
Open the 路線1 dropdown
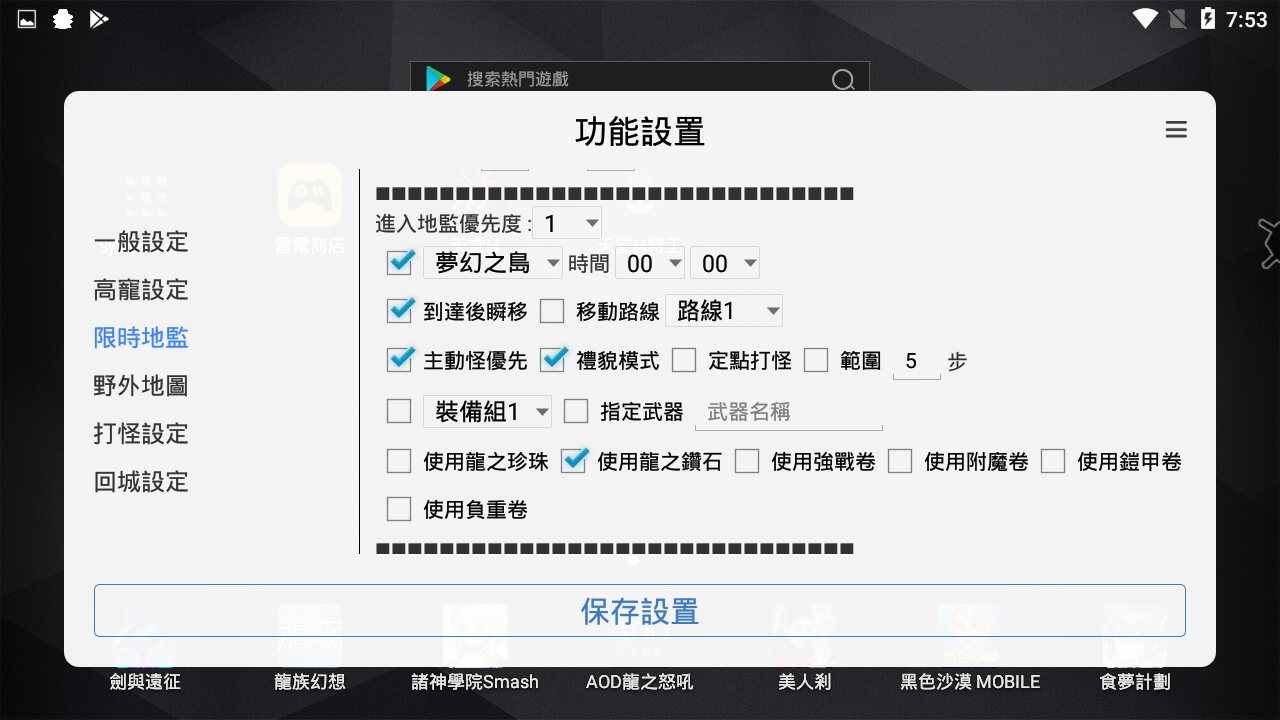(x=724, y=310)
